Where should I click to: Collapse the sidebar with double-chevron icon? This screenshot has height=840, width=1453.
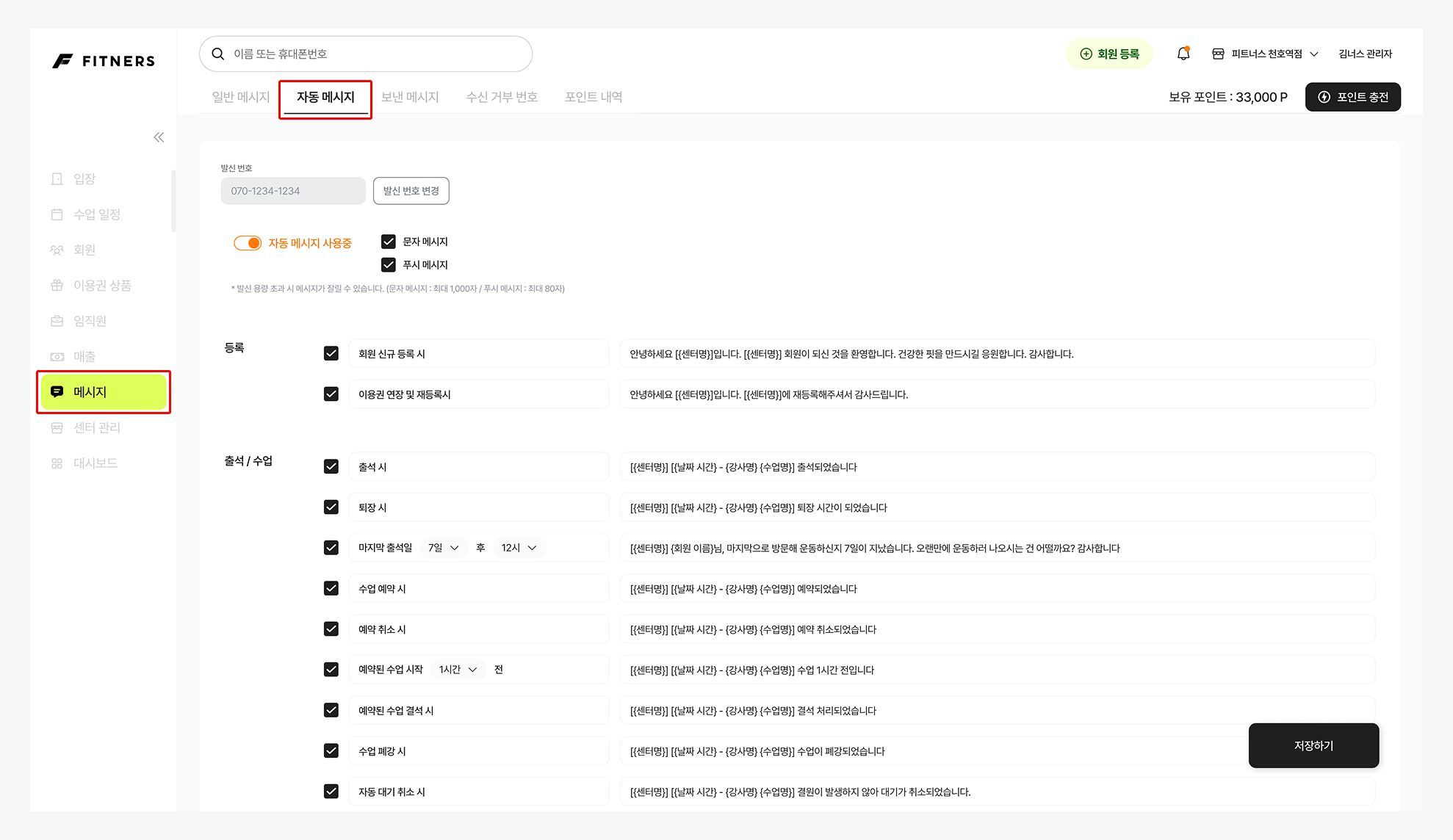tap(159, 137)
